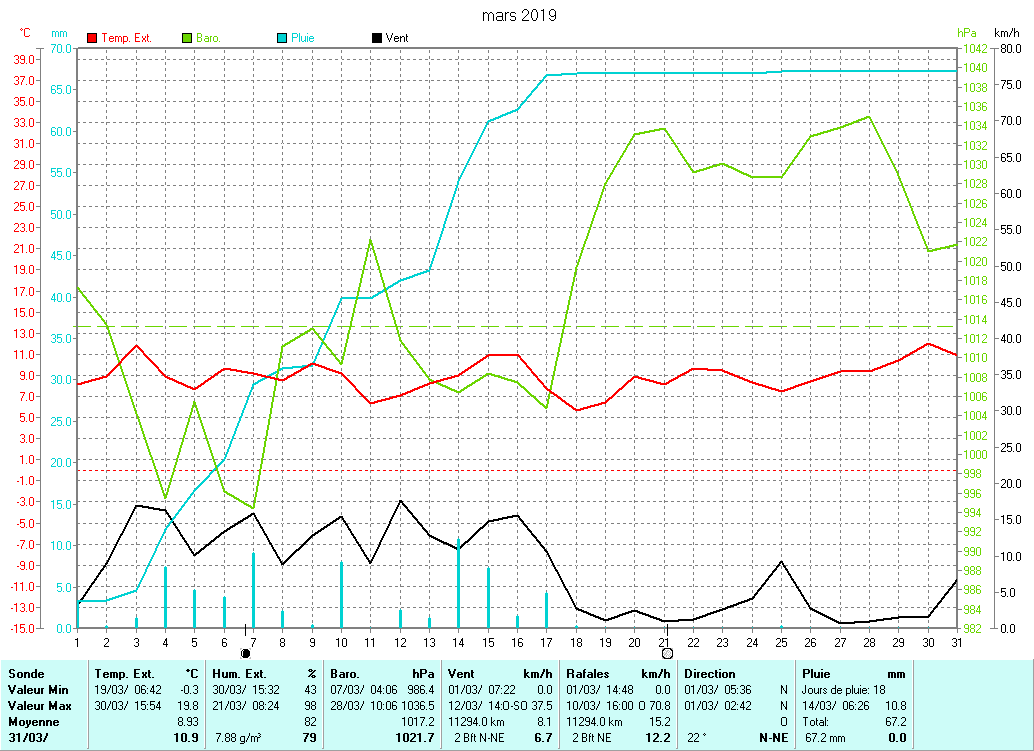Click the 'Jours de pluie: 18' text

(845, 689)
